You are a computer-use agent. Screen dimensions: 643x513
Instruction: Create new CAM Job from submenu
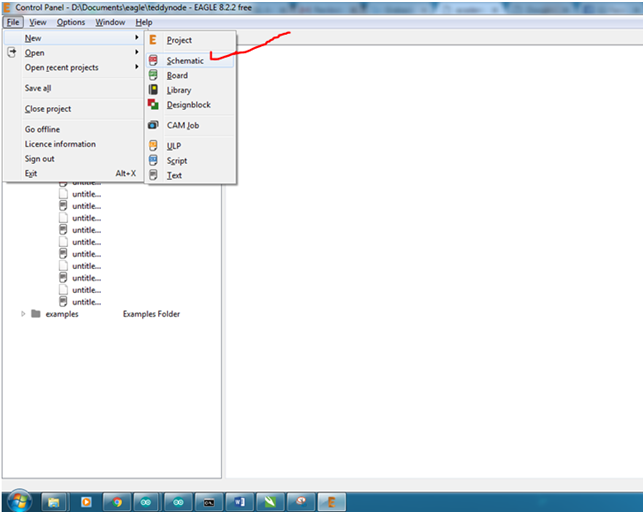tap(191, 125)
